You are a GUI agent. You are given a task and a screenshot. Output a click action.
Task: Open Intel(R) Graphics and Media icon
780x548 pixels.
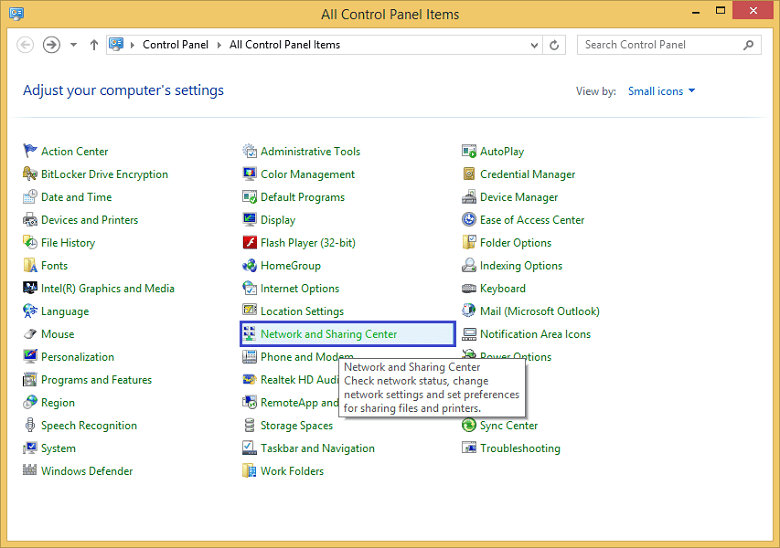pos(30,288)
